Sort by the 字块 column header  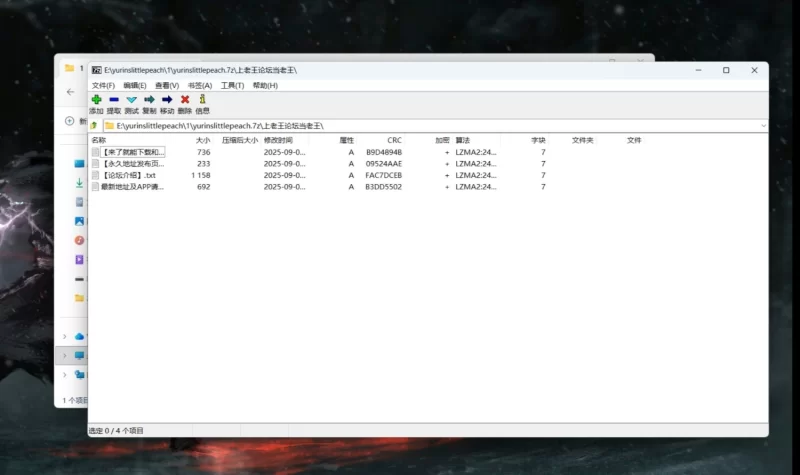pyautogui.click(x=538, y=140)
